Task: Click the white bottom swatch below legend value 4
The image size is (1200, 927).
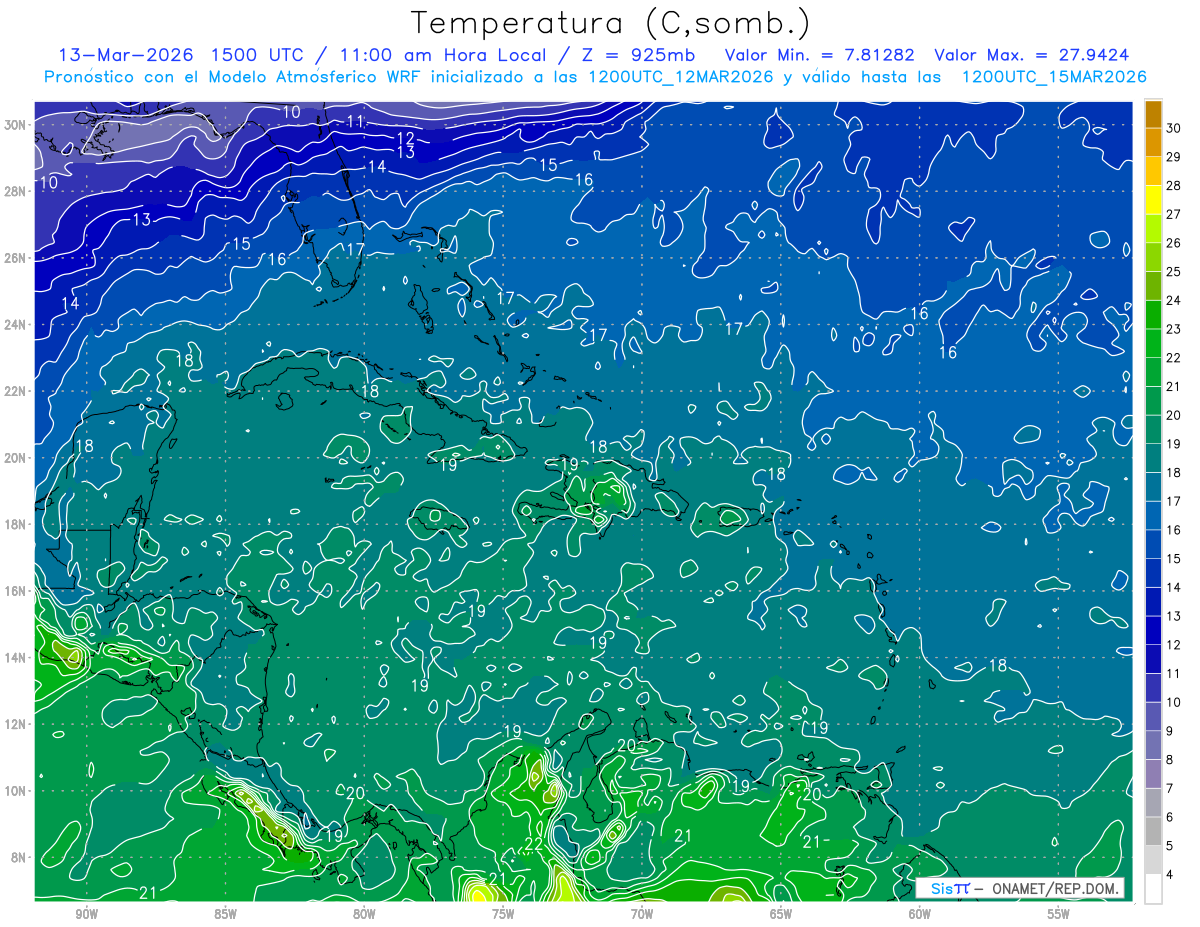Action: 1153,889
